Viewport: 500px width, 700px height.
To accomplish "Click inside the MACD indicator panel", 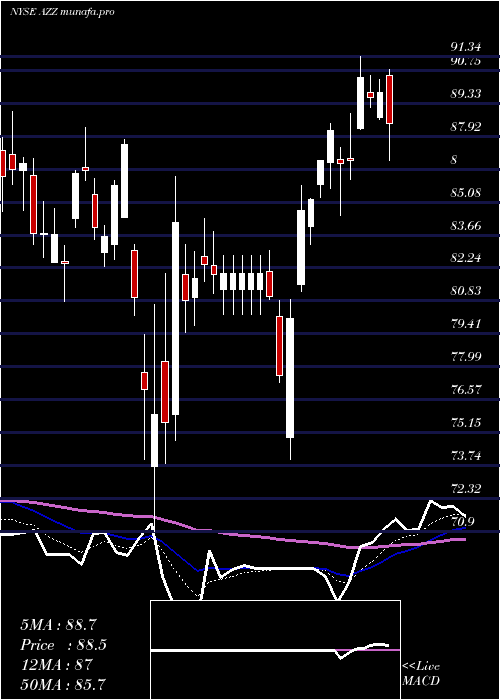I will pos(275,650).
